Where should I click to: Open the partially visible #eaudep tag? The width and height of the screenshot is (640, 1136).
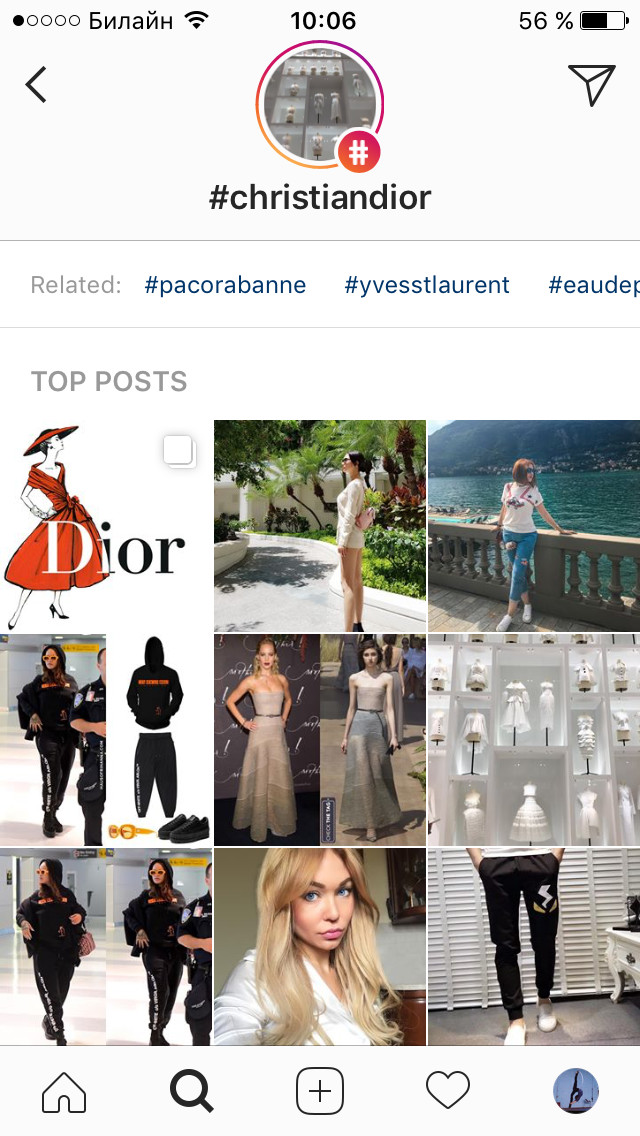[x=594, y=285]
